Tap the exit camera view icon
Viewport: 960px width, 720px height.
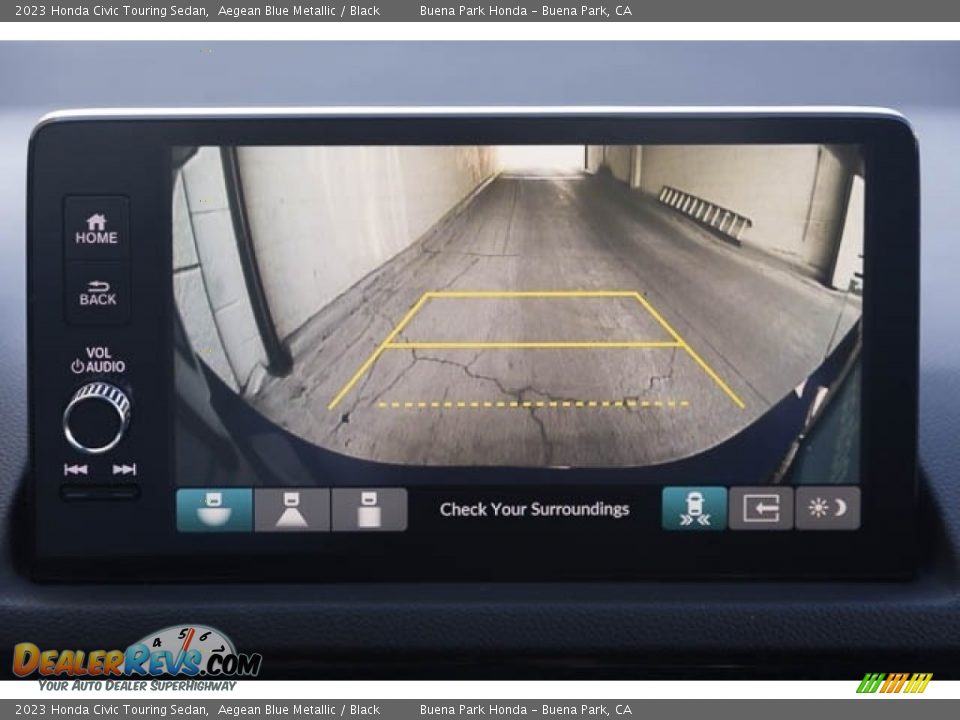tap(761, 508)
